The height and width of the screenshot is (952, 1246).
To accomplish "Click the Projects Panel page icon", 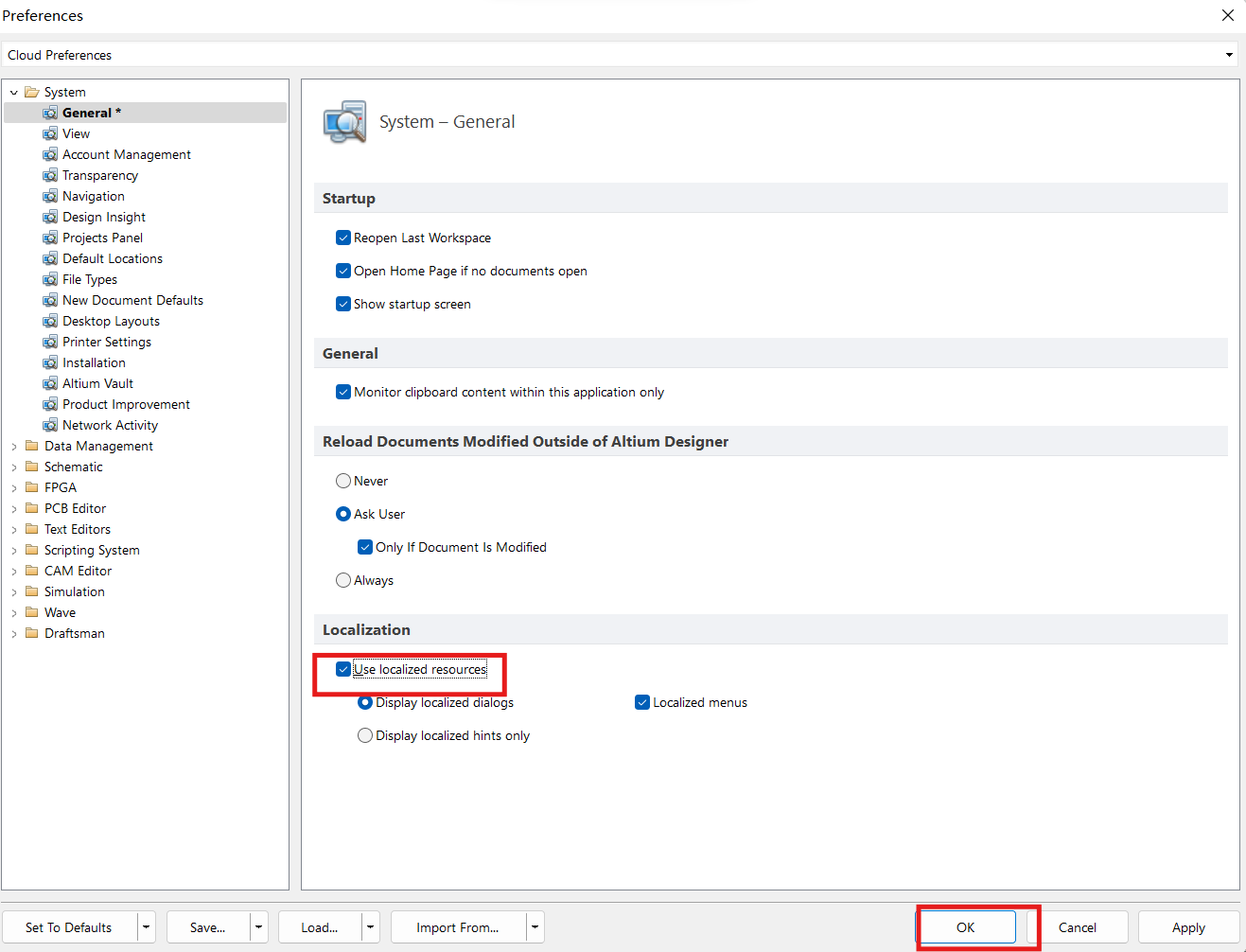I will tap(50, 238).
